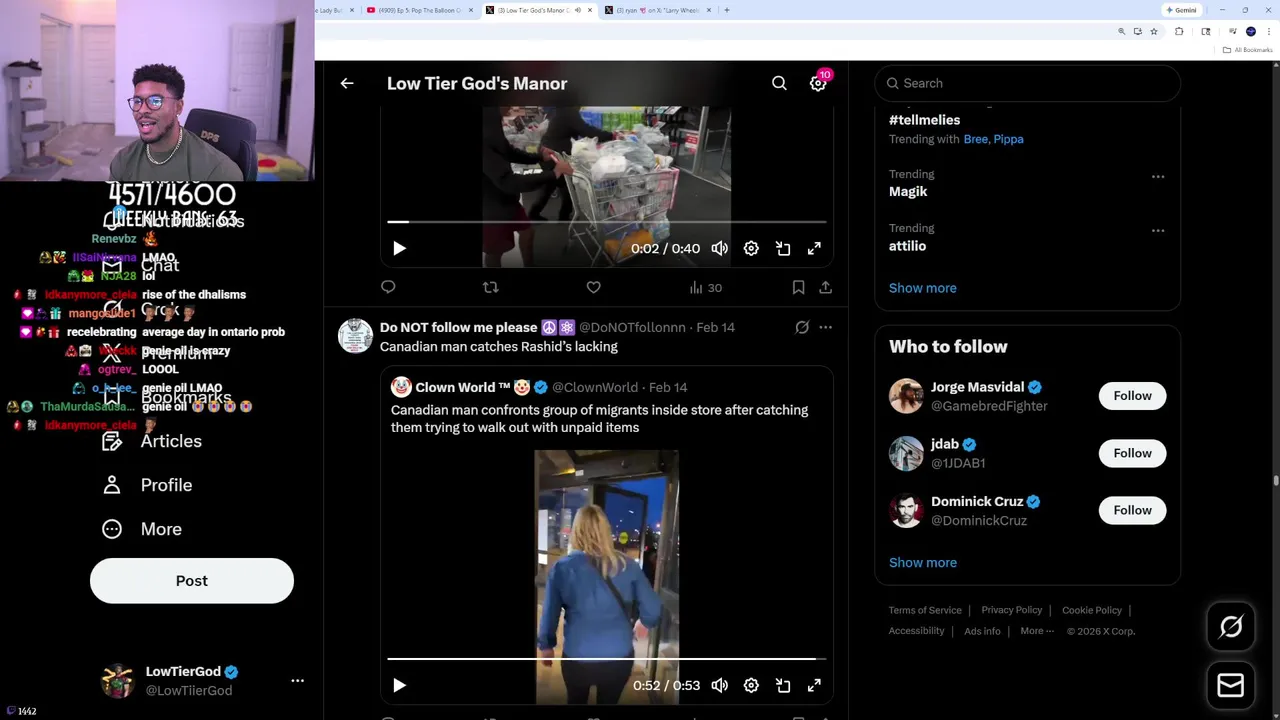Image resolution: width=1280 pixels, height=720 pixels.
Task: Open Cookie Policy link
Action: coord(1092,610)
